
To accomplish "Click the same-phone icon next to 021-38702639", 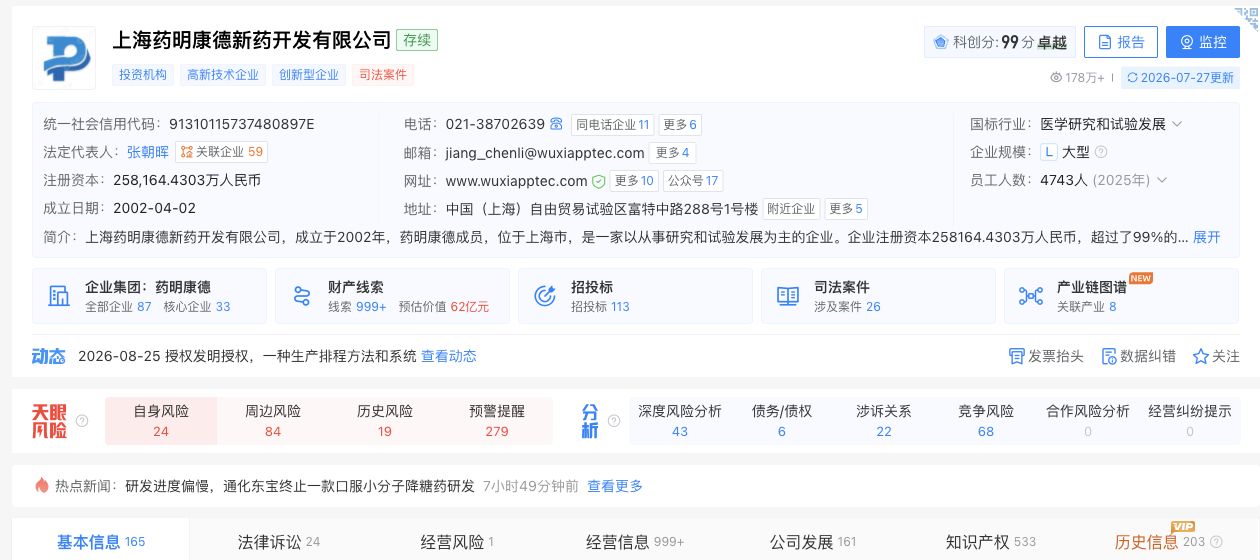I will 557,124.
